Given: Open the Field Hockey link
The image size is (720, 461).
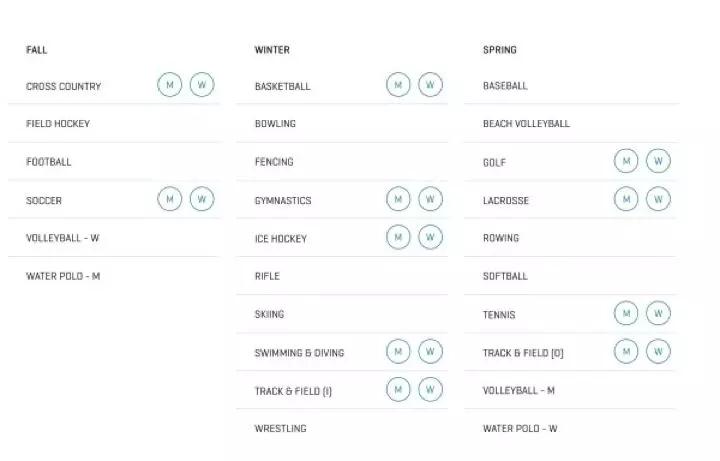Looking at the screenshot, I should click(58, 124).
